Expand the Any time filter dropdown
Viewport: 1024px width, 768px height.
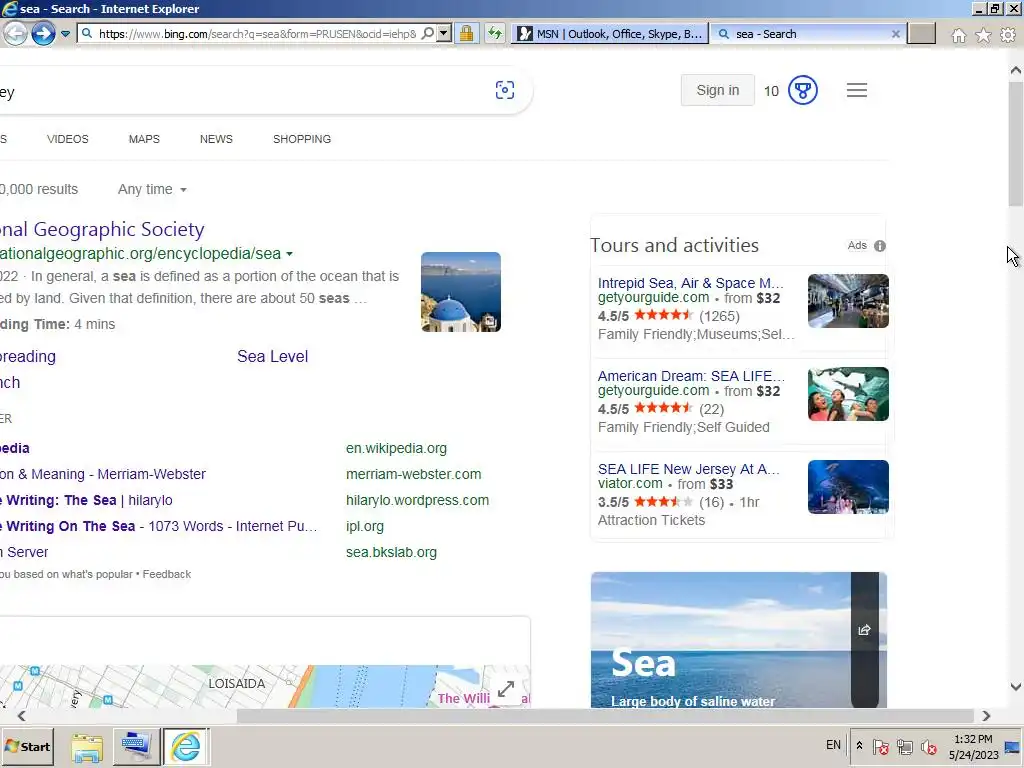152,189
